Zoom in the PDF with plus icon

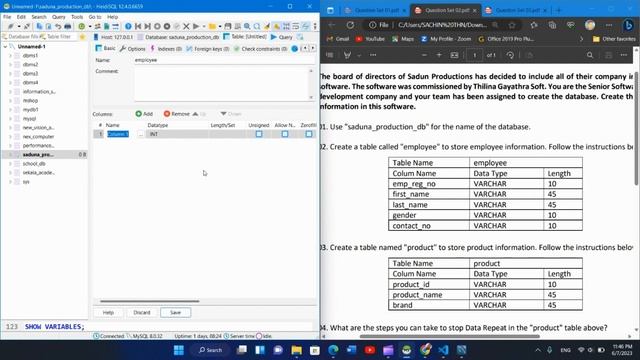439,55
